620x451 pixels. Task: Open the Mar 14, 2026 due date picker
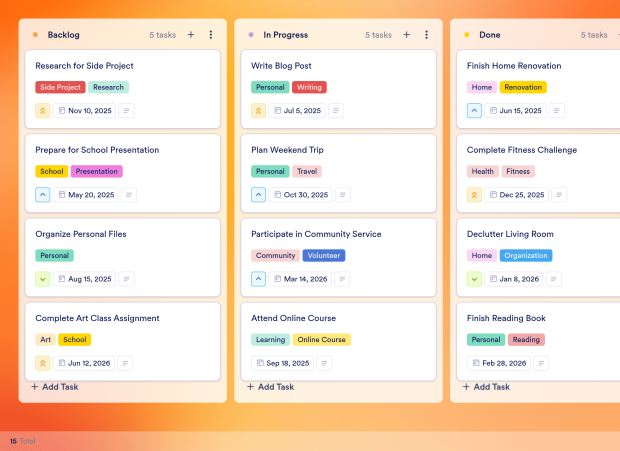coord(300,279)
